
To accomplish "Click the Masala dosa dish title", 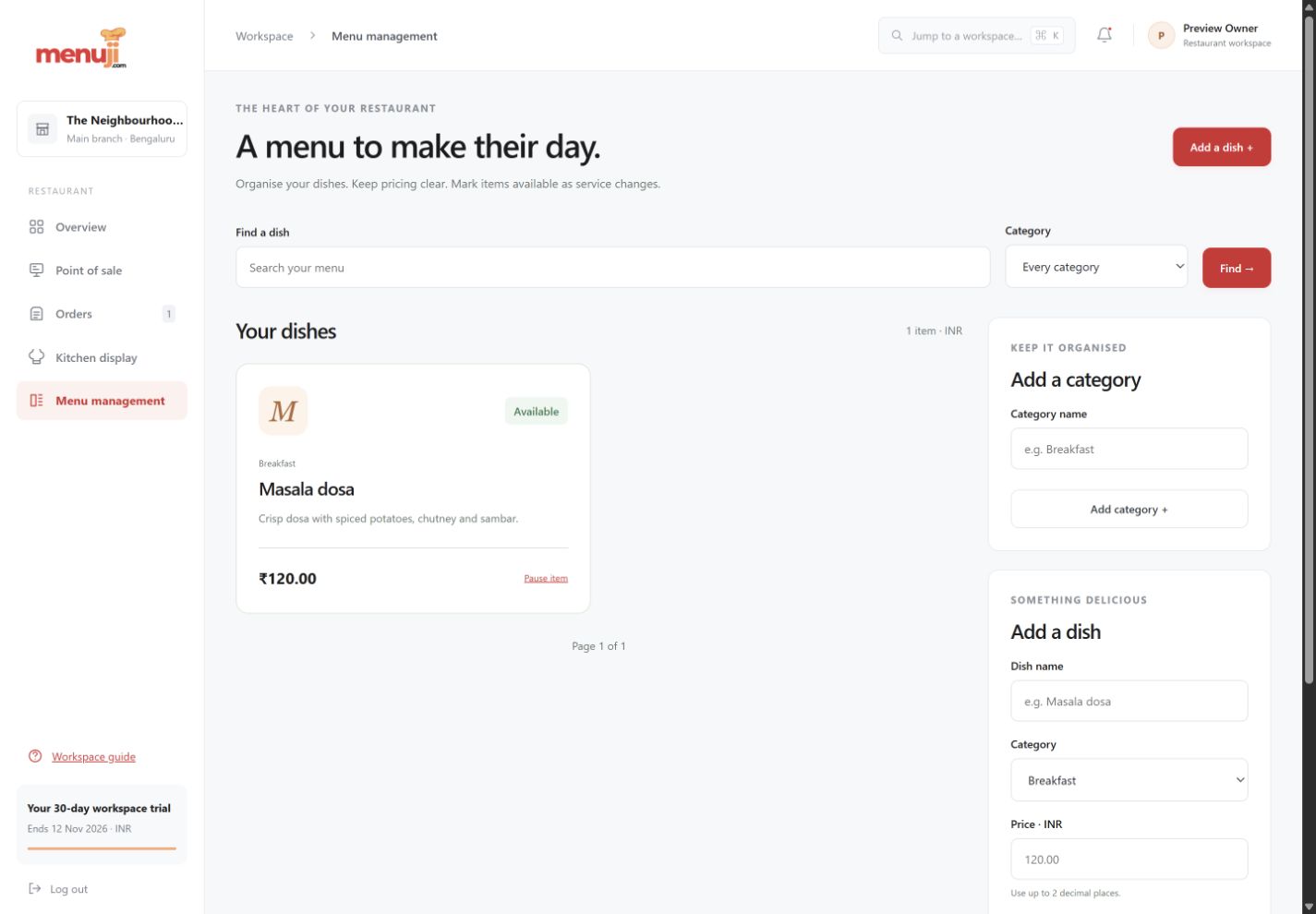I will [x=307, y=489].
